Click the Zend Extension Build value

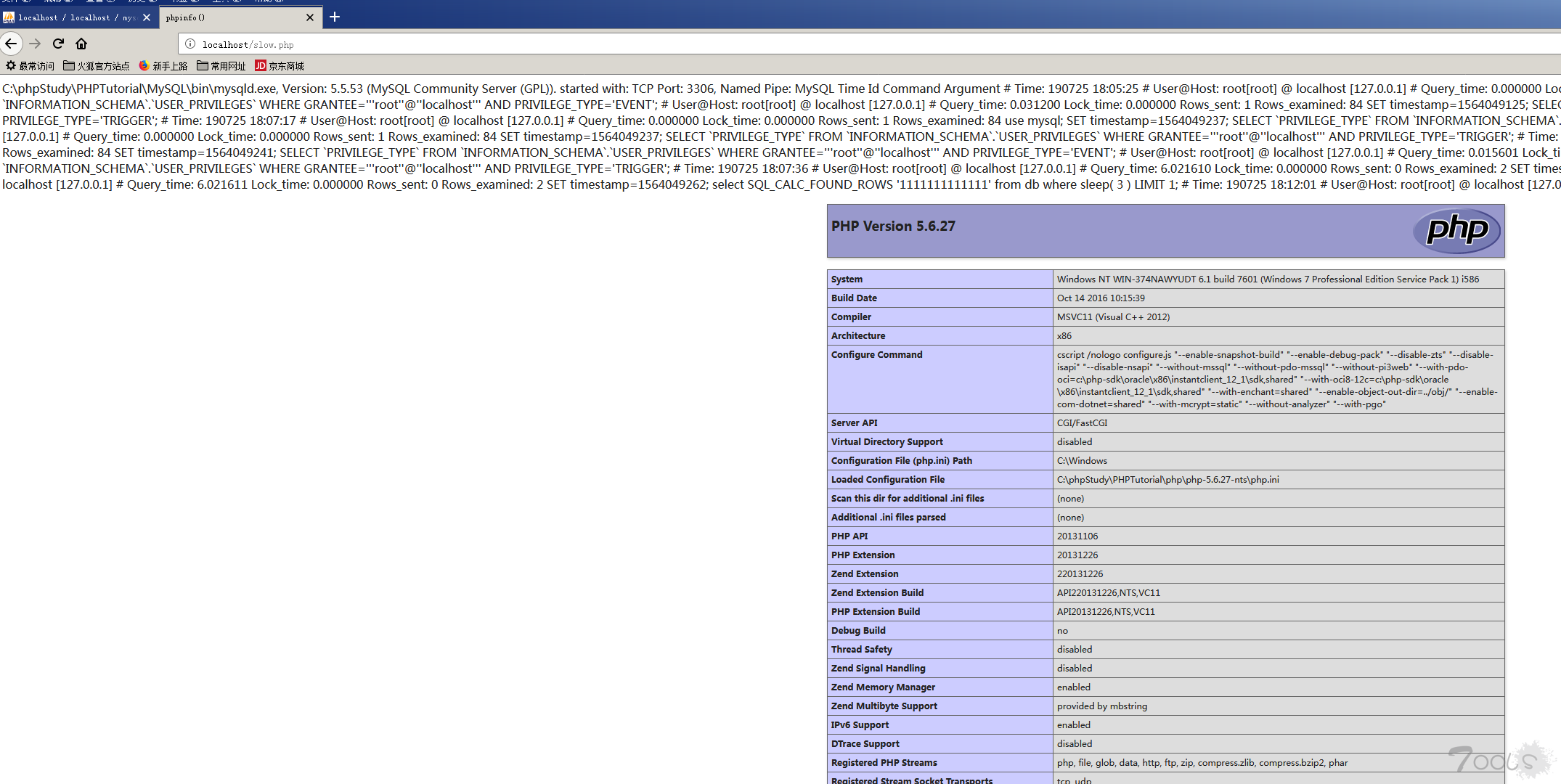click(x=1109, y=593)
